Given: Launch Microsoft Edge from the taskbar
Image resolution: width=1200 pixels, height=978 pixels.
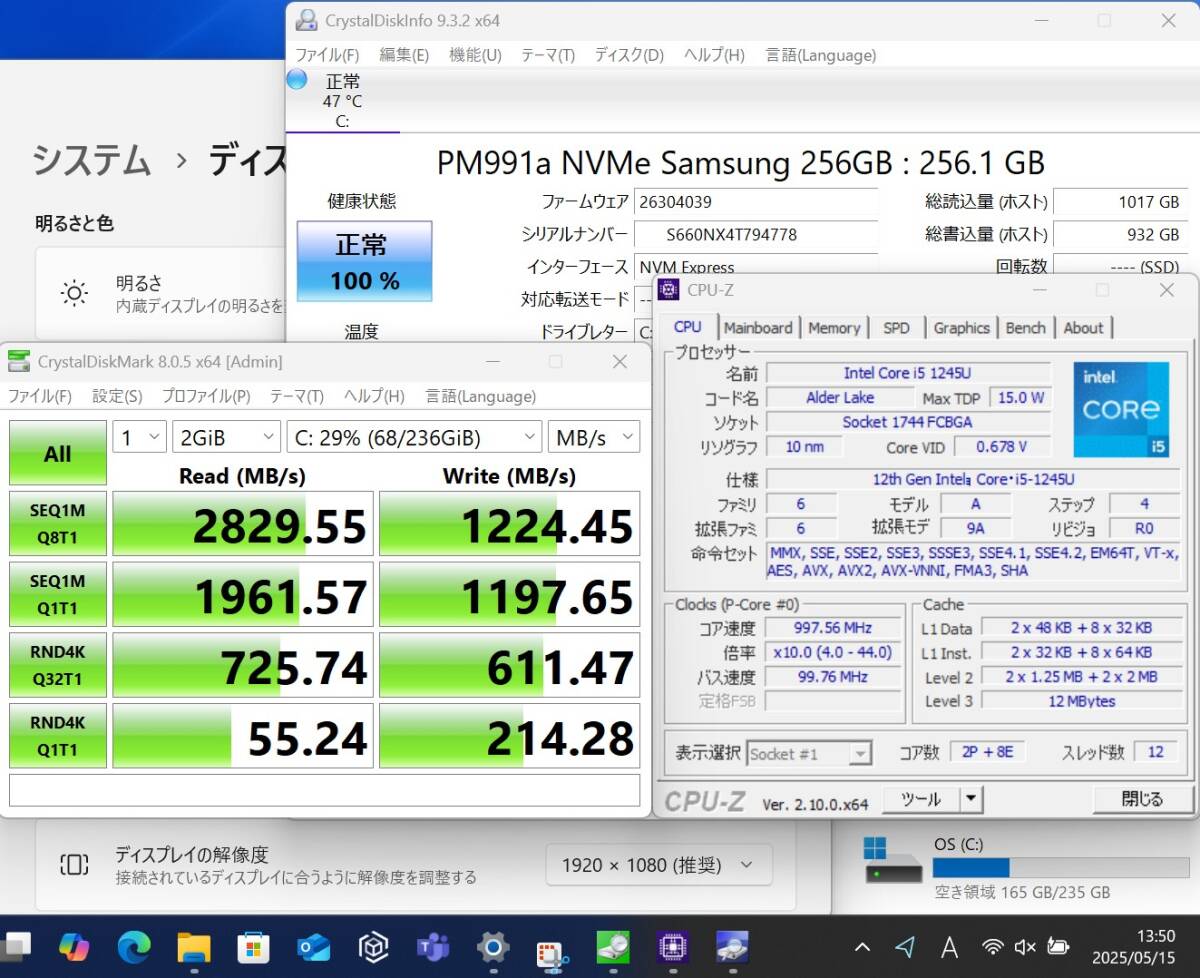Looking at the screenshot, I should tap(134, 946).
